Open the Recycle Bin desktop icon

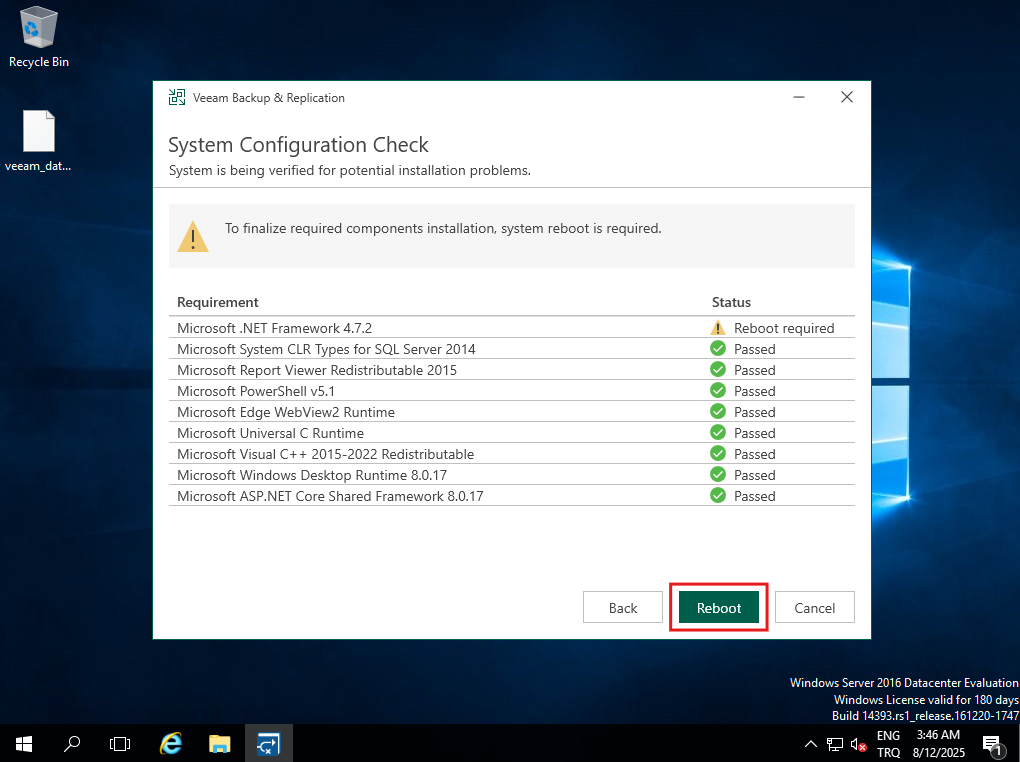pyautogui.click(x=38, y=37)
